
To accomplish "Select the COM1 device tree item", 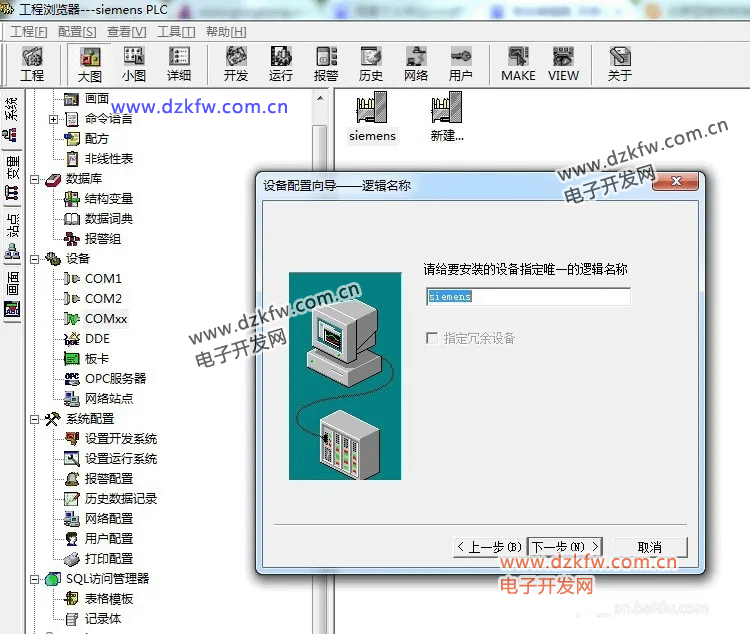I will tap(102, 279).
